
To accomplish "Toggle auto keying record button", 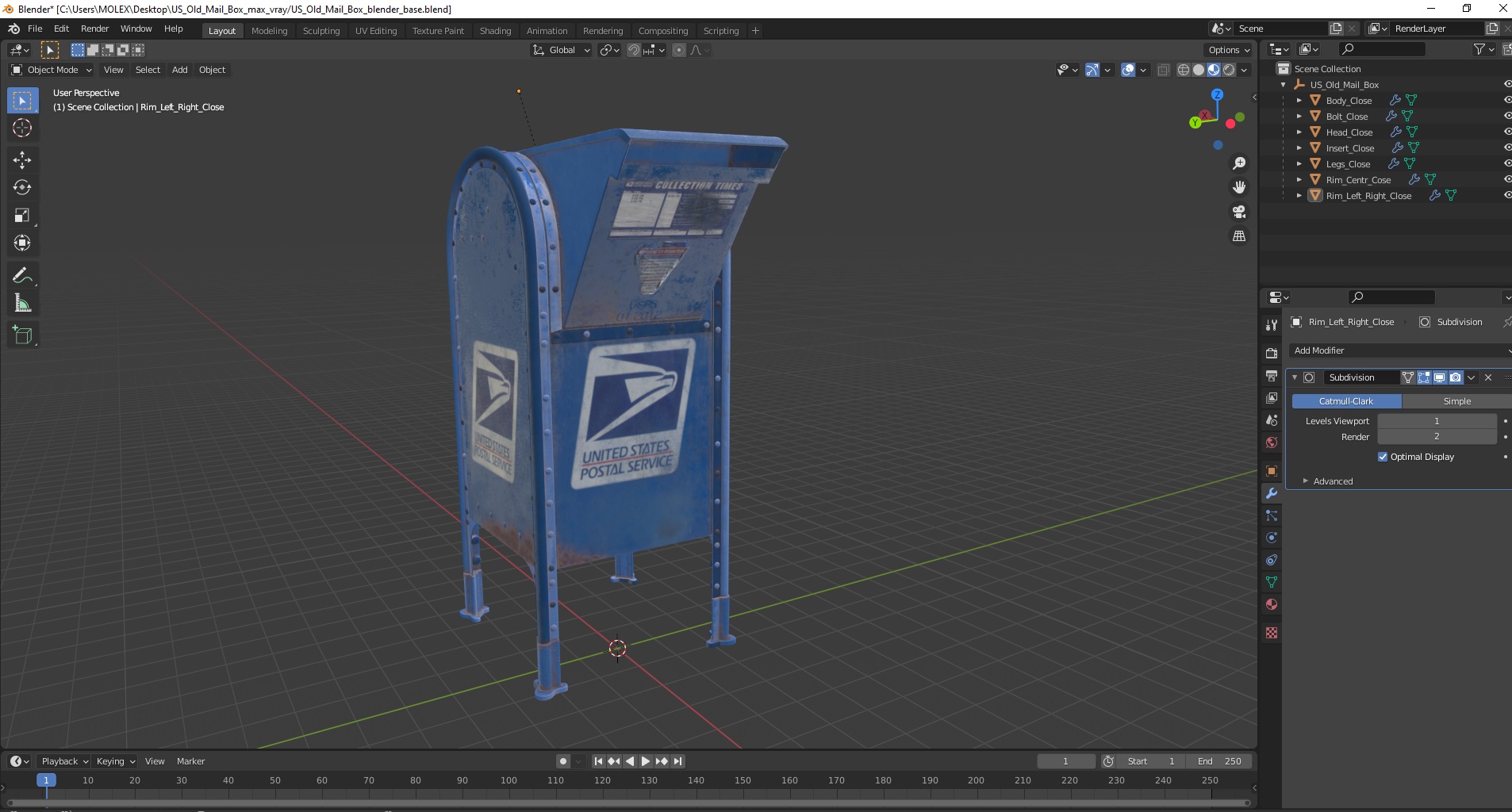I will 562,761.
